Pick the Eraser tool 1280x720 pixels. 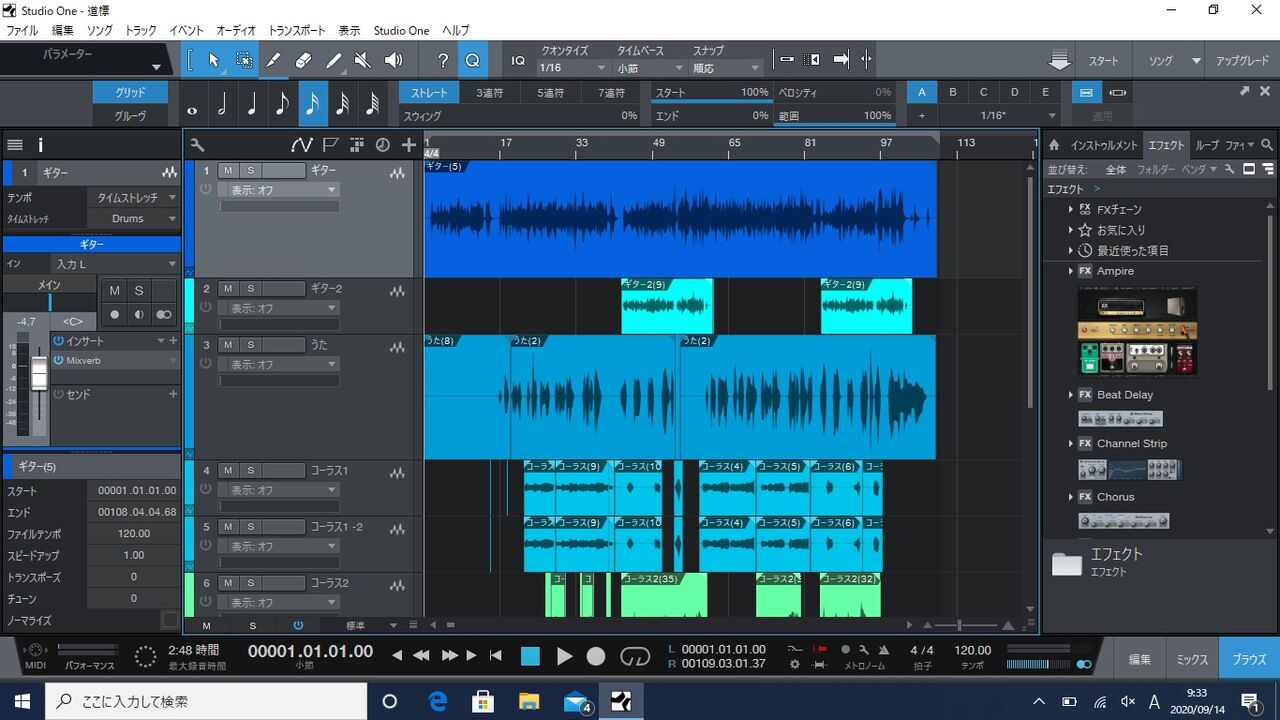pyautogui.click(x=304, y=60)
